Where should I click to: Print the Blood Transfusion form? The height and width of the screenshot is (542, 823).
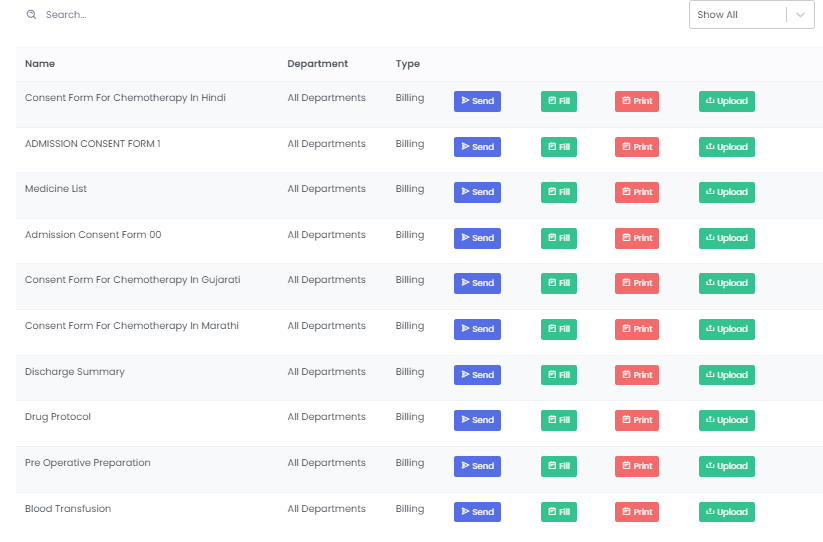click(x=637, y=512)
